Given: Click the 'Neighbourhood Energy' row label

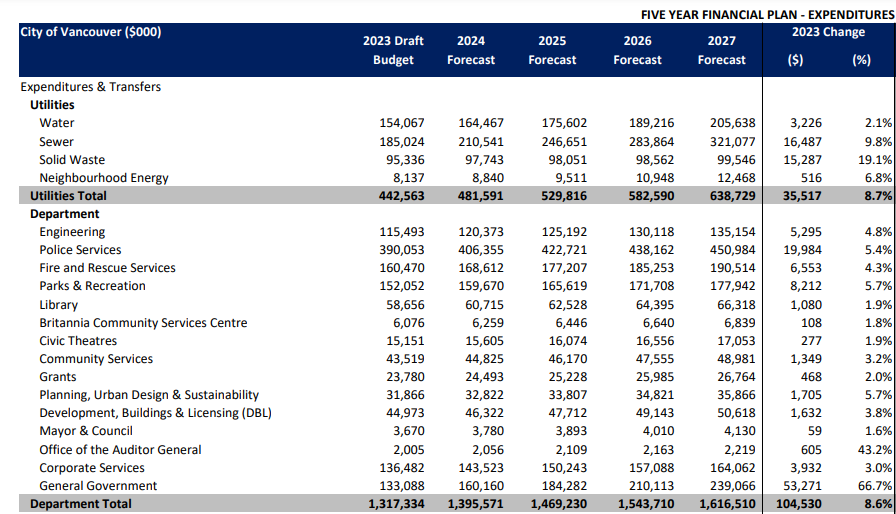Looking at the screenshot, I should pos(104,178).
